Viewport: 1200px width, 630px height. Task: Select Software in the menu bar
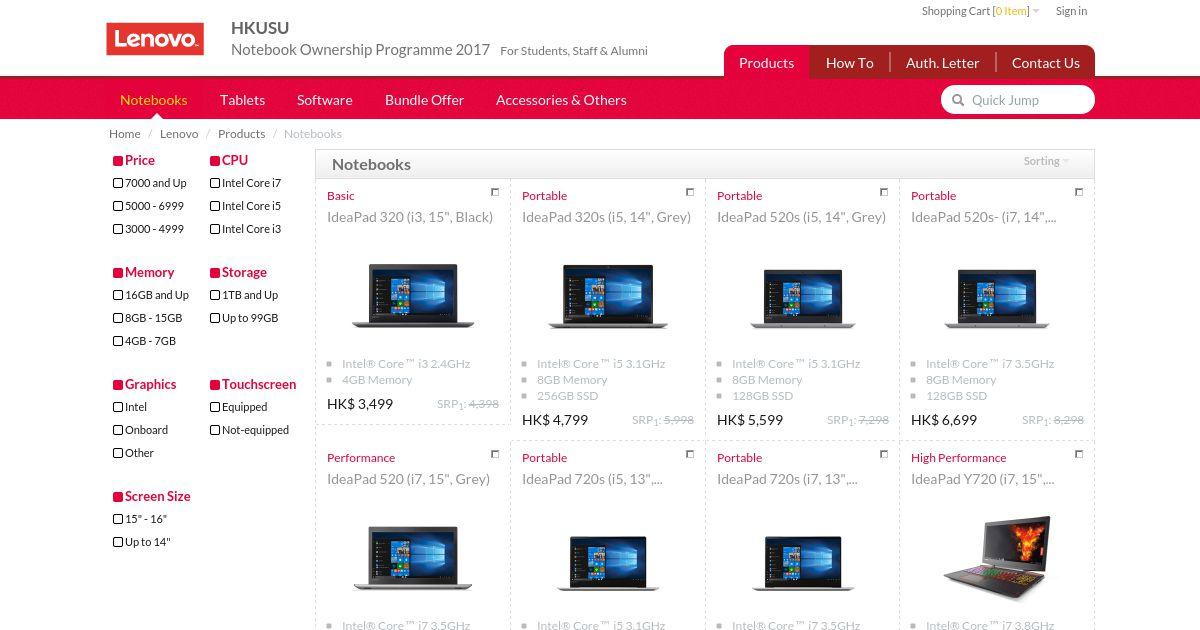pyautogui.click(x=325, y=100)
